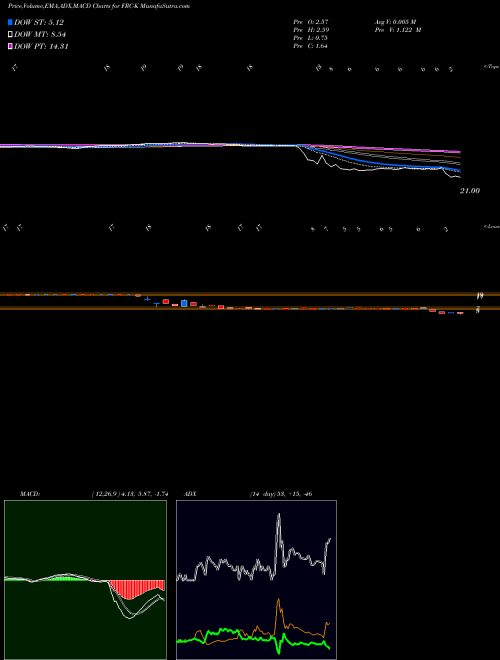The height and width of the screenshot is (660, 500).
Task: Click the 21.00 price label
Action: coord(470,191)
